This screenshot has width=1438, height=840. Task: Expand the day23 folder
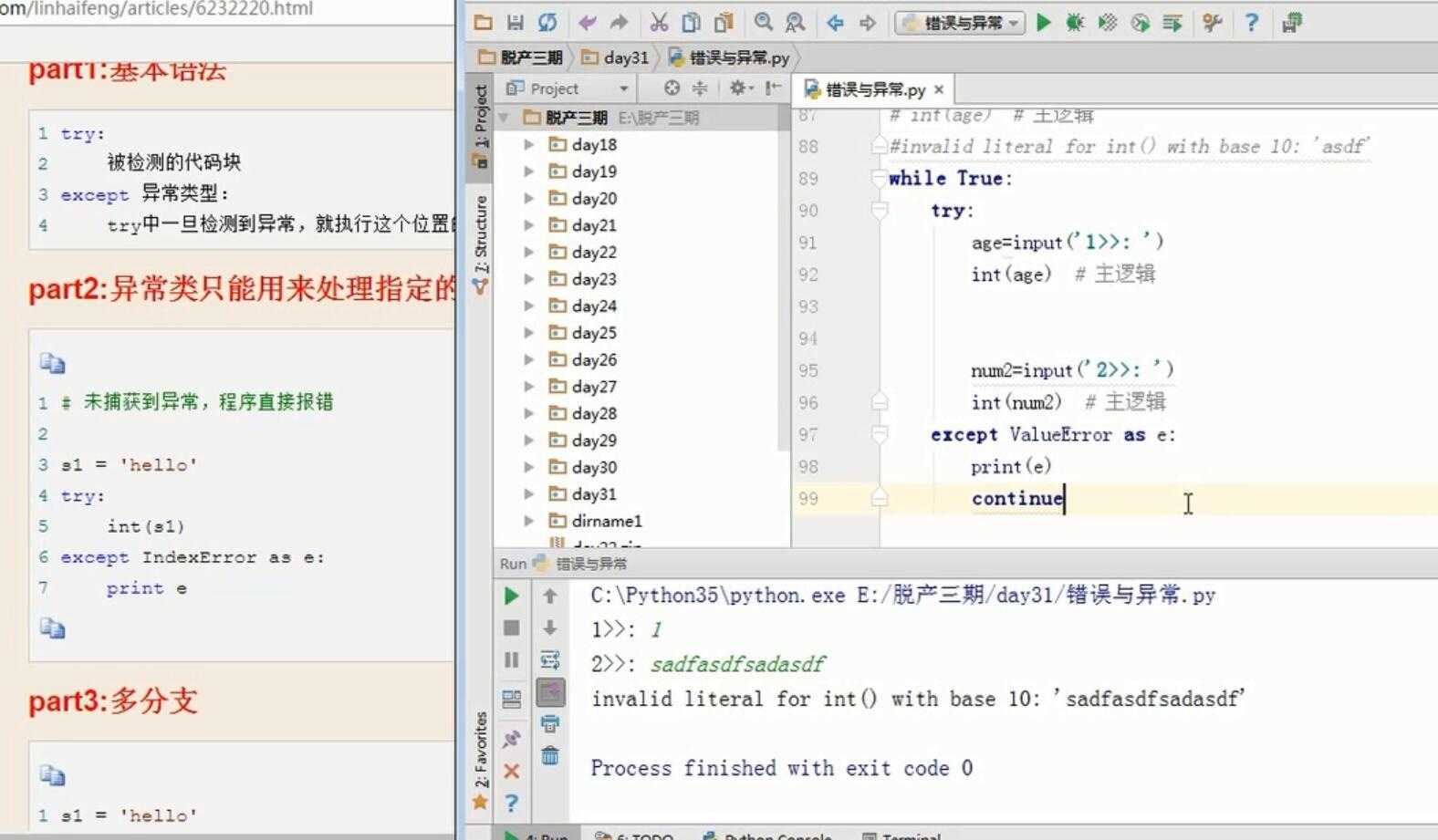(x=529, y=279)
